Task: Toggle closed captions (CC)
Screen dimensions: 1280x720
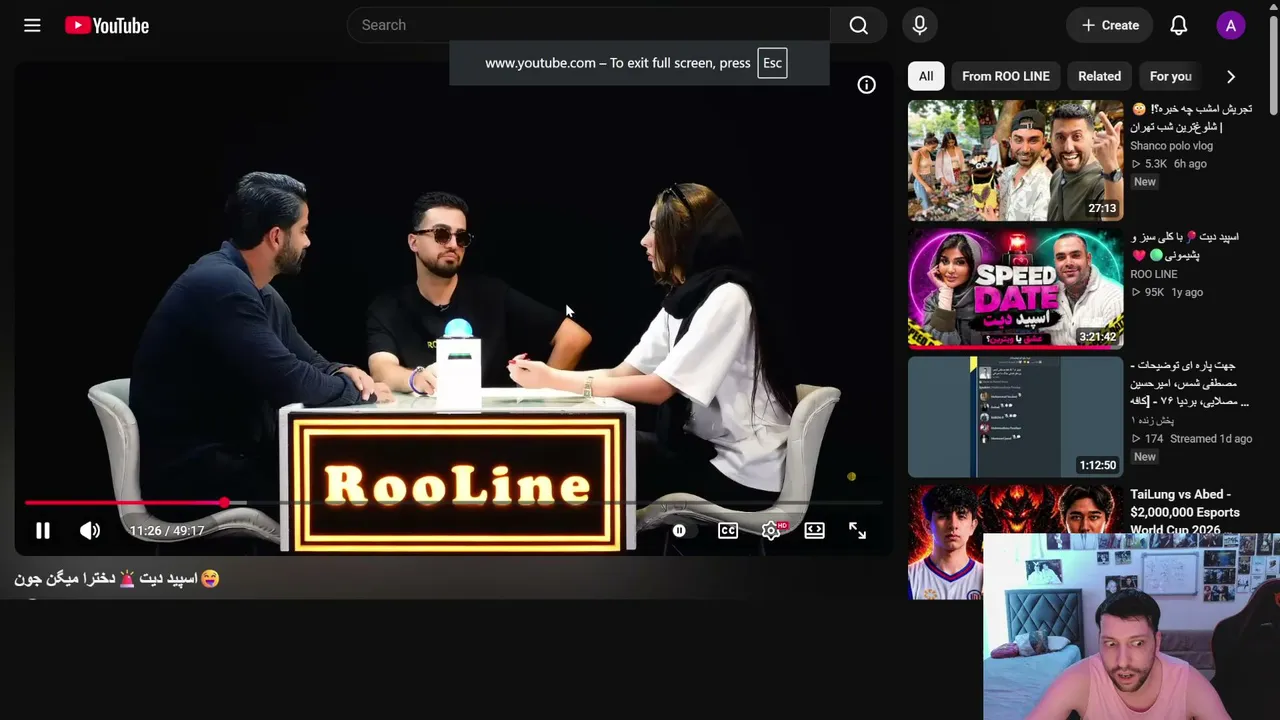Action: coord(728,531)
